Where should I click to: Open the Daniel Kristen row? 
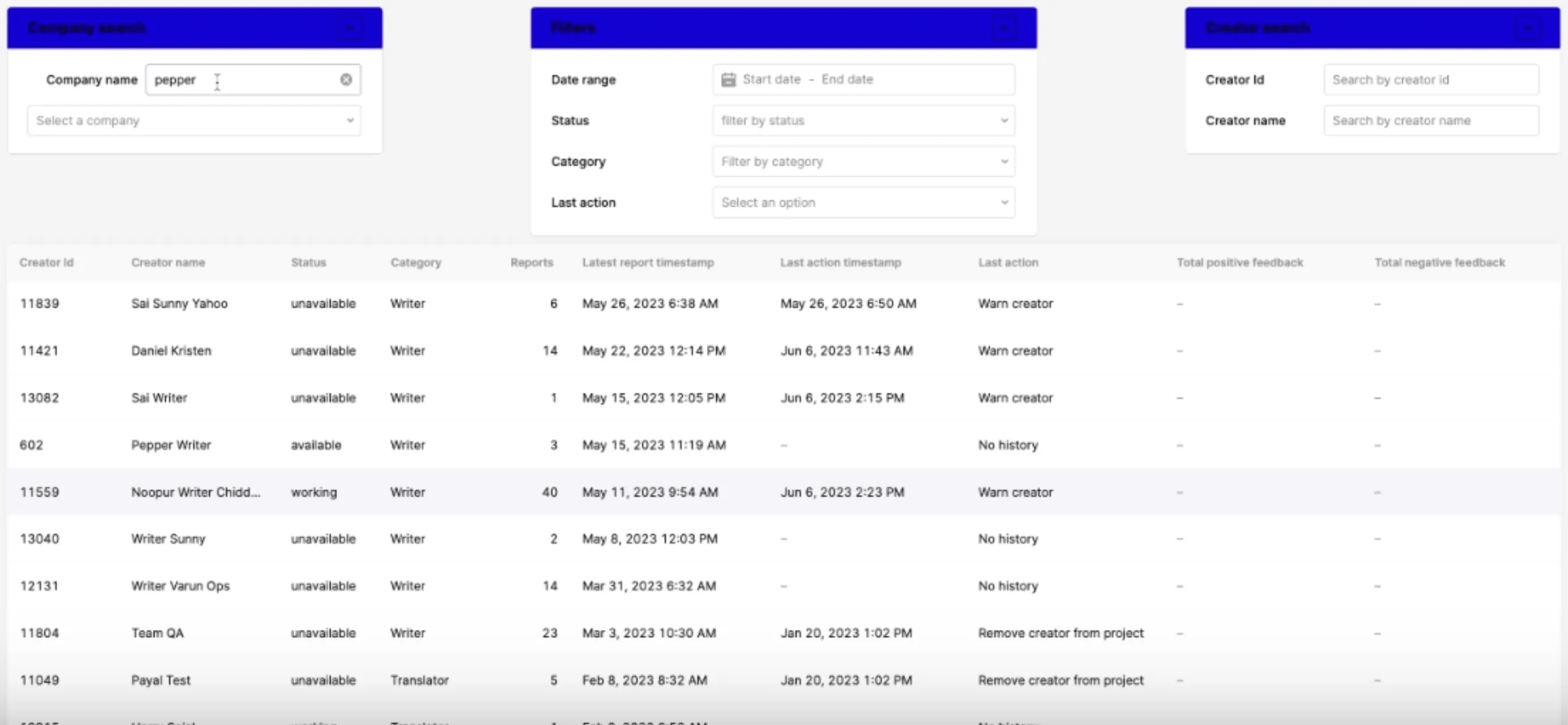tap(783, 351)
